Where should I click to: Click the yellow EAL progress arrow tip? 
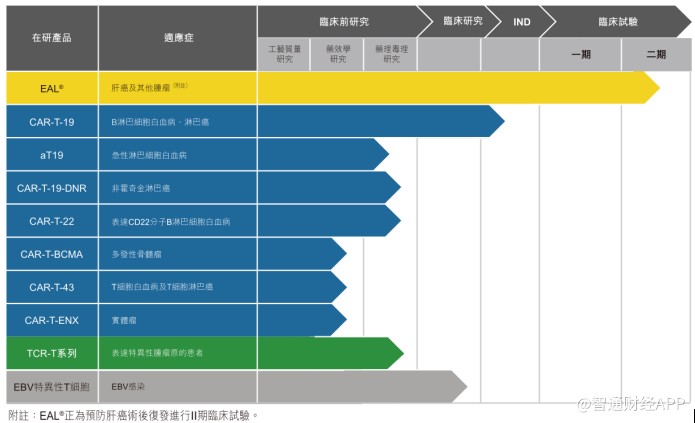coord(652,88)
